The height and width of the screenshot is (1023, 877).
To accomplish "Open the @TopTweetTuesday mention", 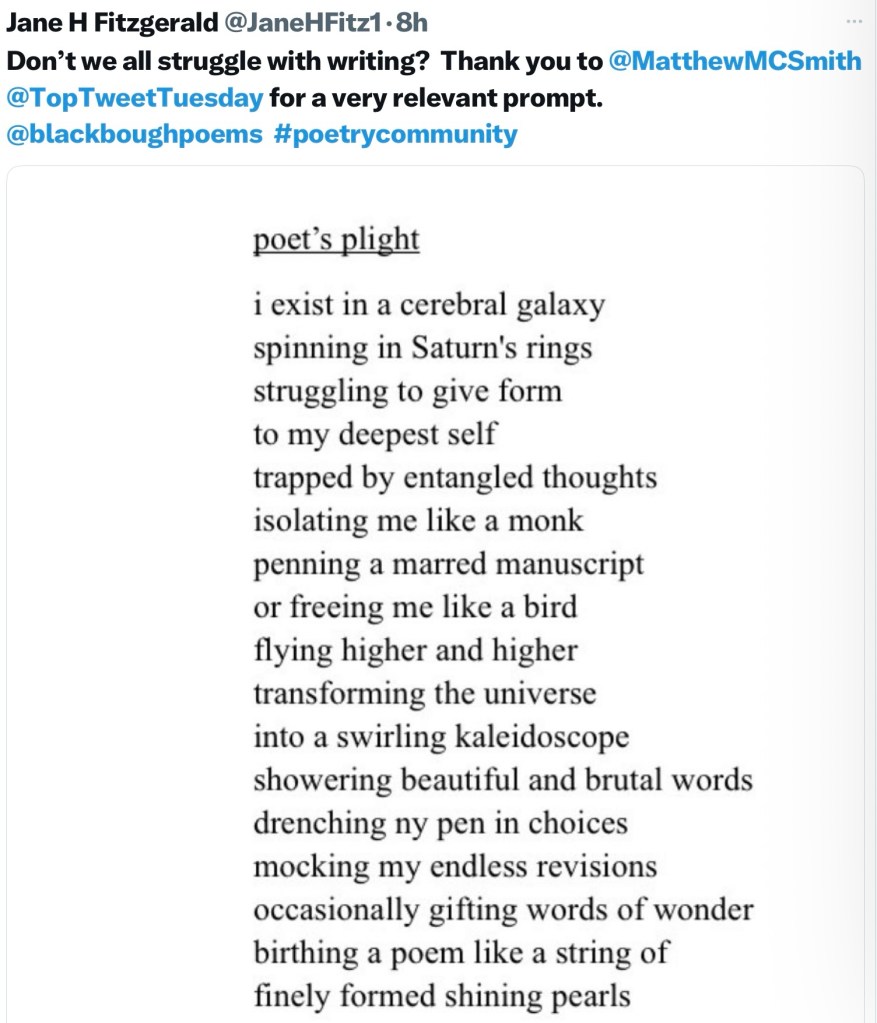I will click(x=135, y=98).
